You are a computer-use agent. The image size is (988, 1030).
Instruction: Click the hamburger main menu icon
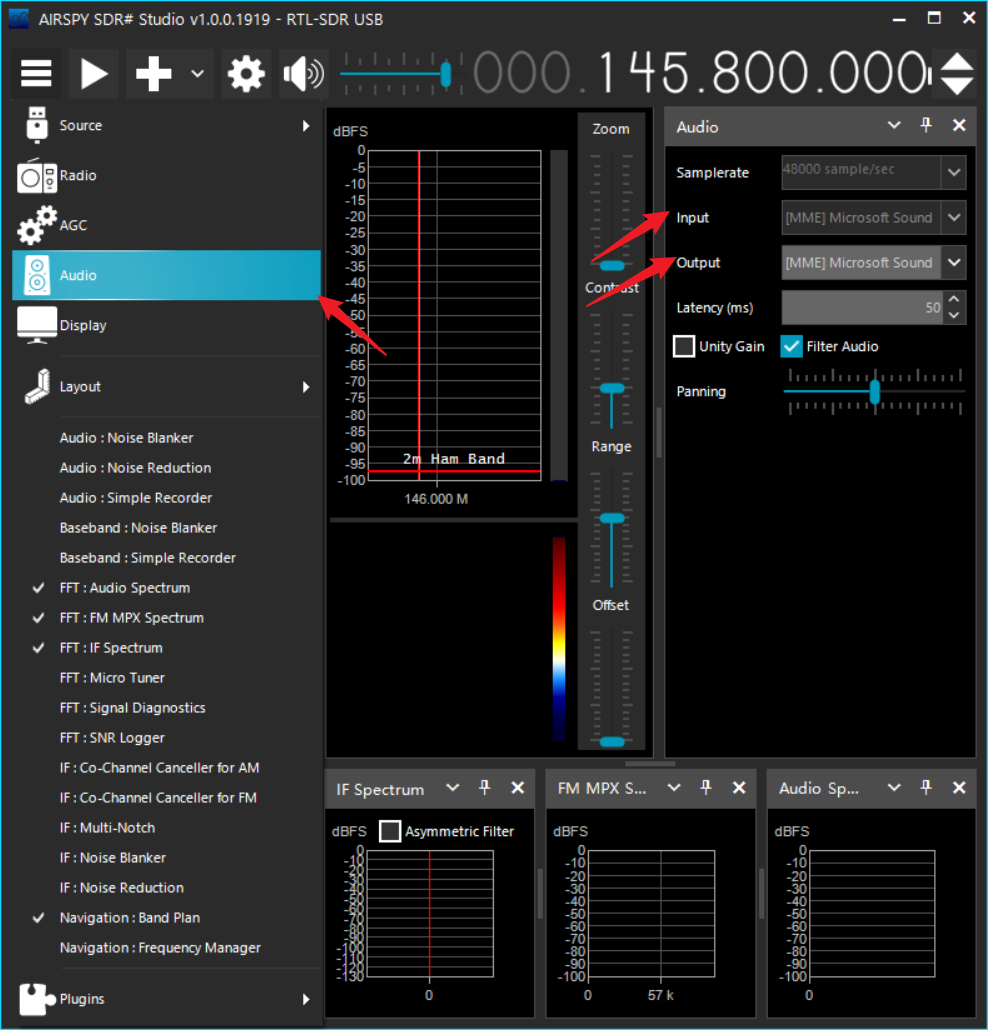pos(37,73)
